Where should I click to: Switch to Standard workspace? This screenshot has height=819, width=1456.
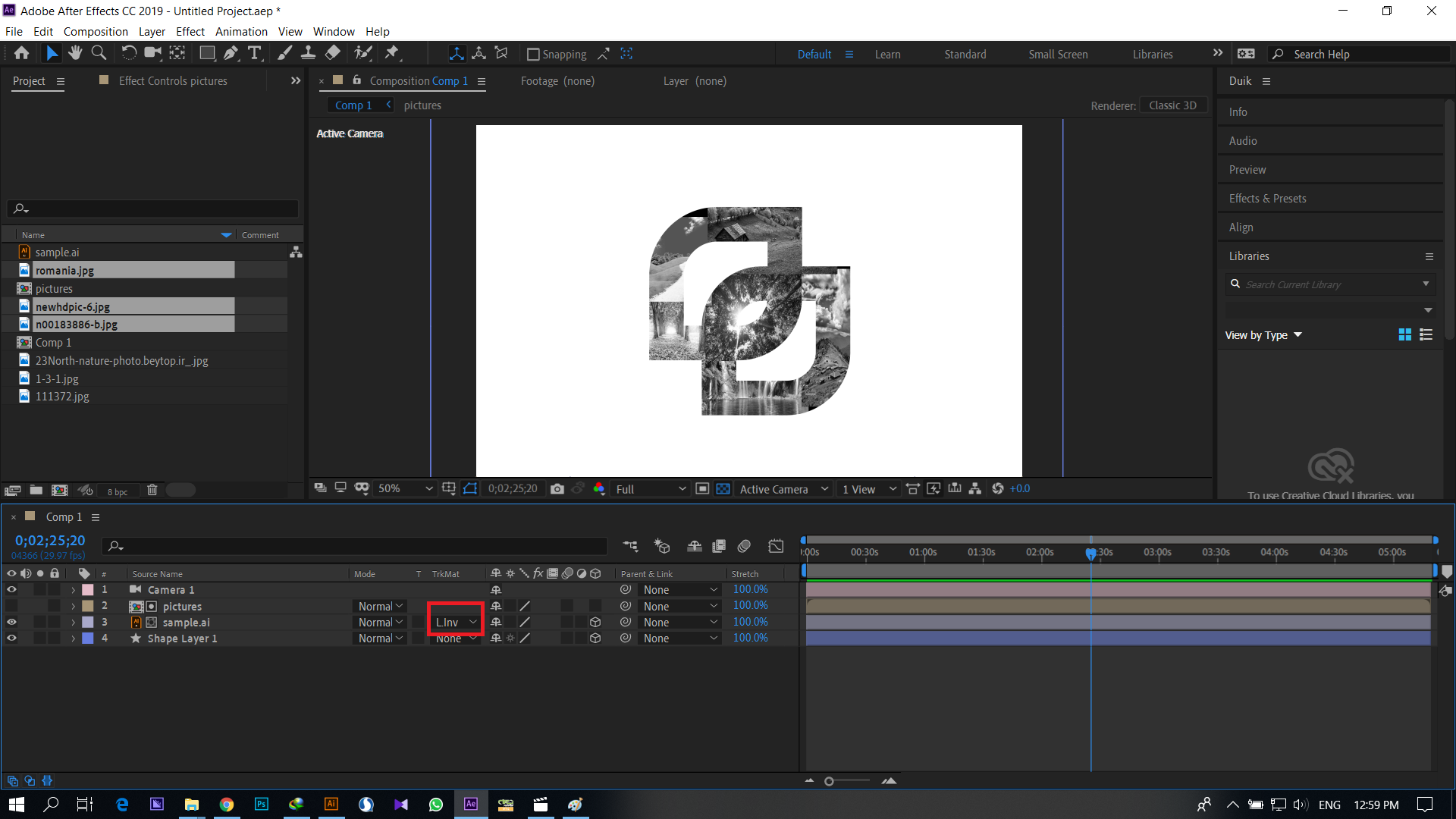pos(965,54)
